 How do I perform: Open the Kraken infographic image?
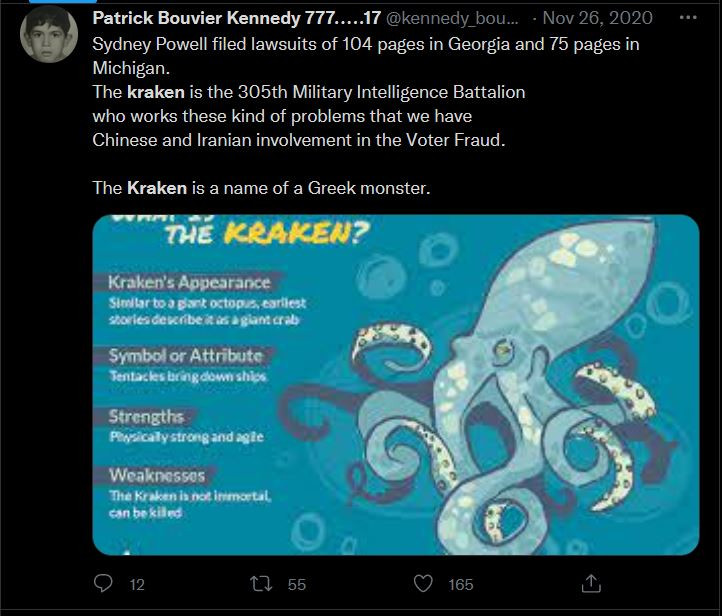396,384
